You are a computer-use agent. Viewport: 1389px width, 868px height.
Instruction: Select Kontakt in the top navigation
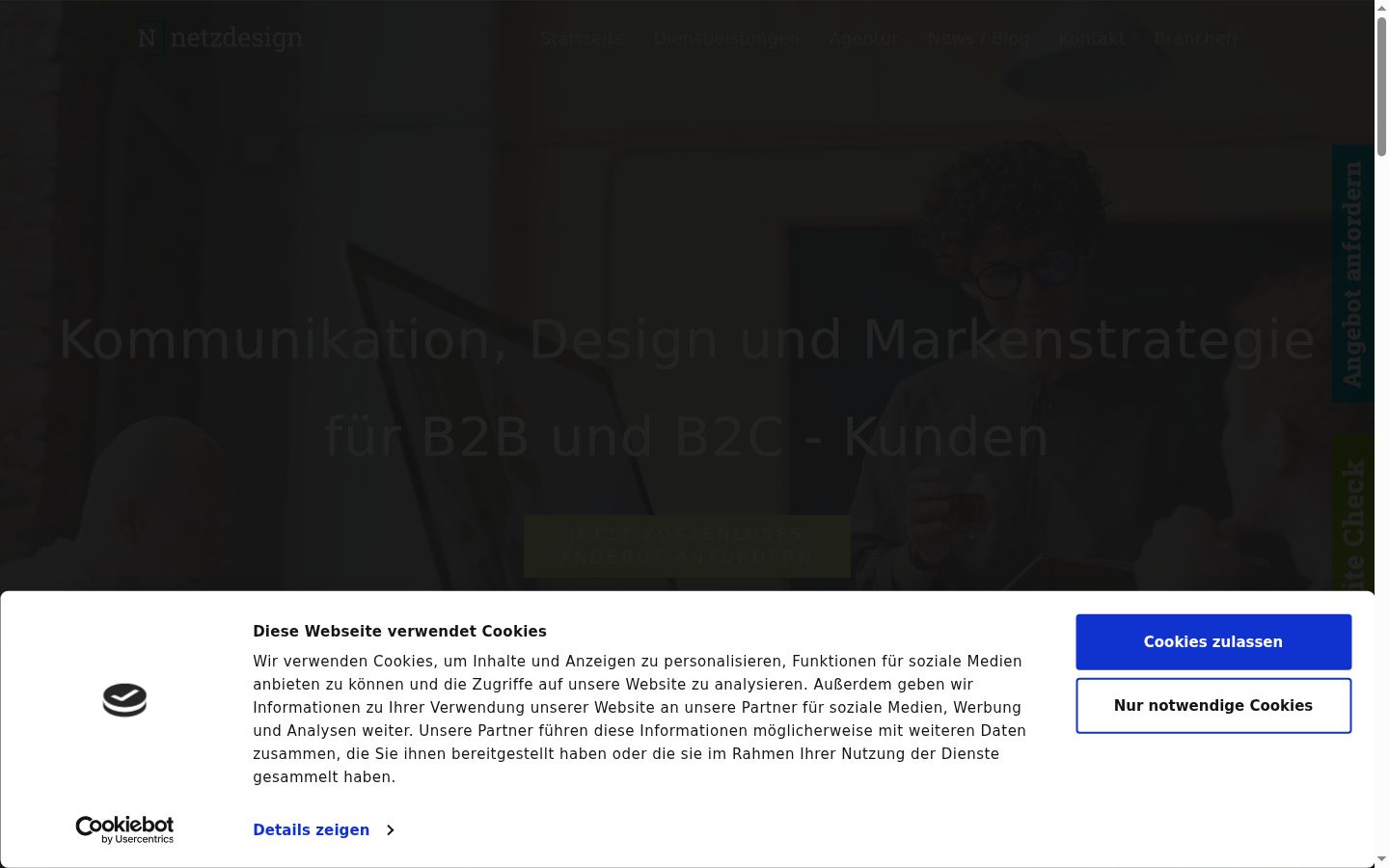click(x=1092, y=39)
